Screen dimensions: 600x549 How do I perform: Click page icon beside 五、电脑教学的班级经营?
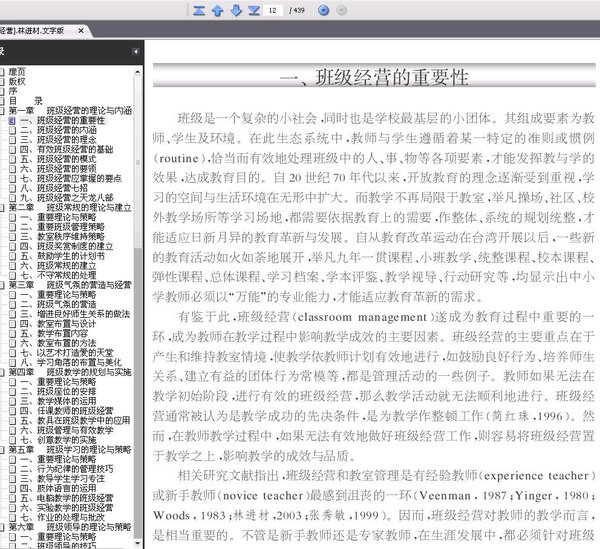tap(13, 498)
